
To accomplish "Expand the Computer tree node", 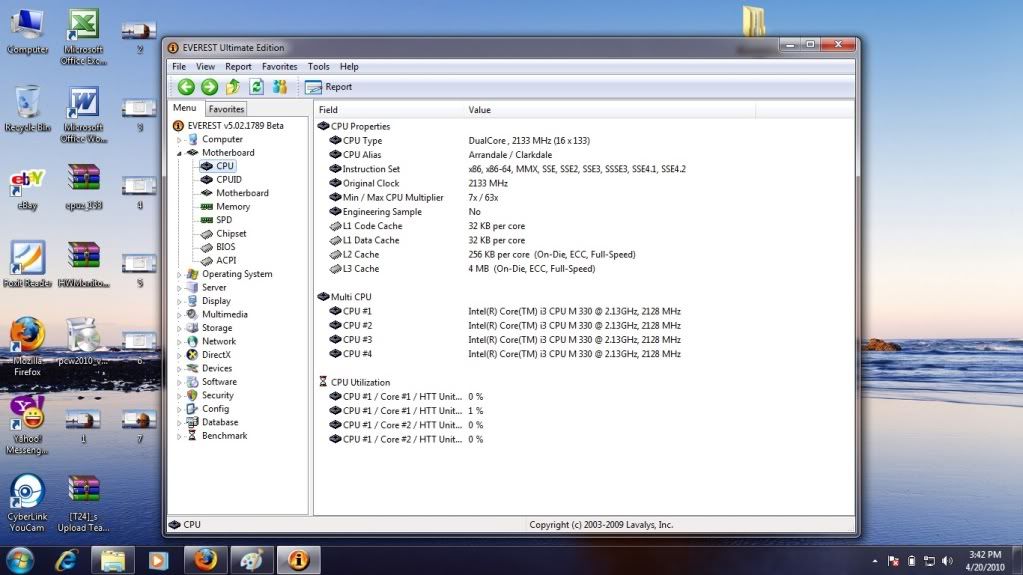I will [179, 140].
